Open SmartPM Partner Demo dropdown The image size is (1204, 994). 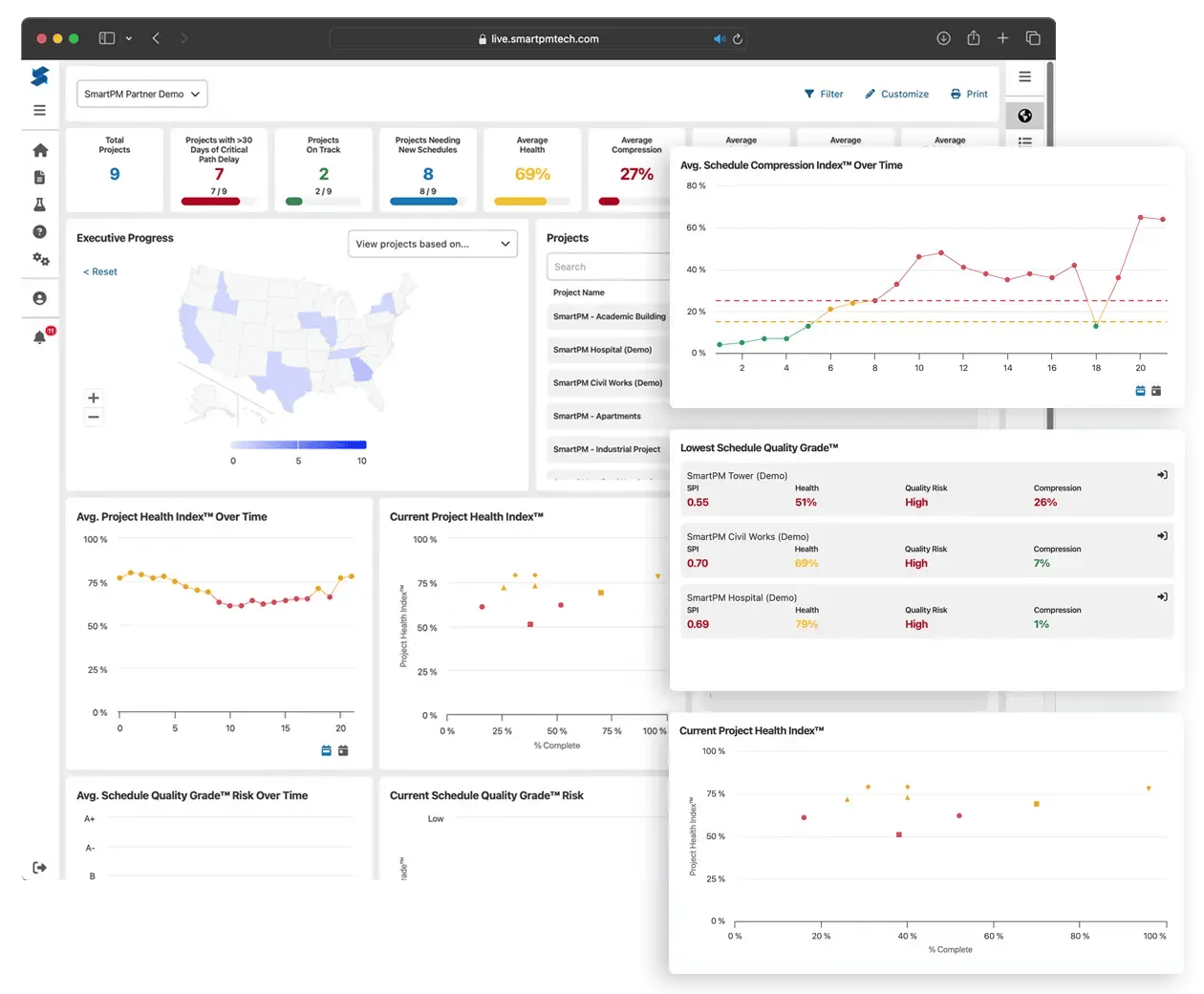[141, 94]
